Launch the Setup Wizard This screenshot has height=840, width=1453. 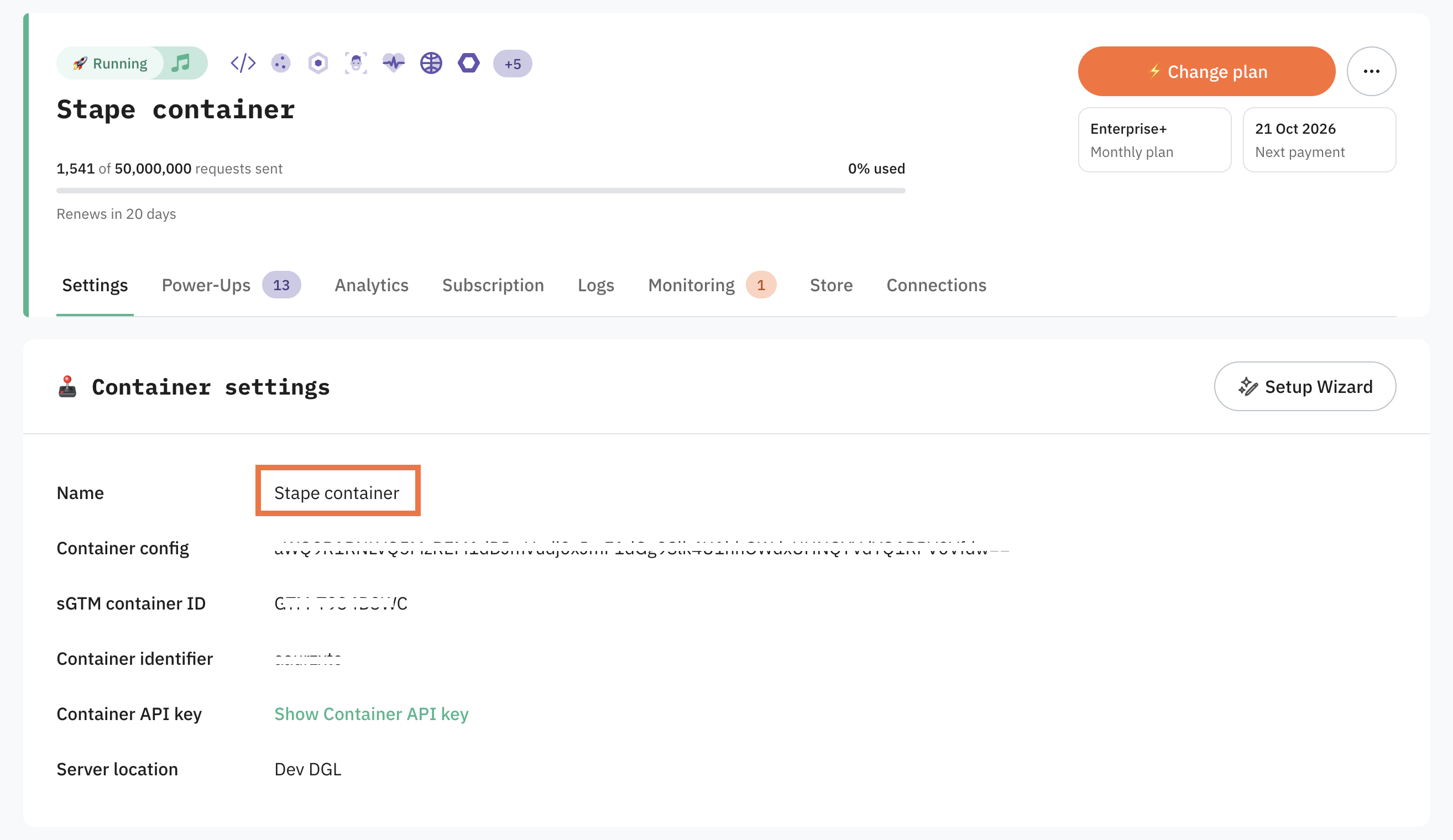[1305, 387]
